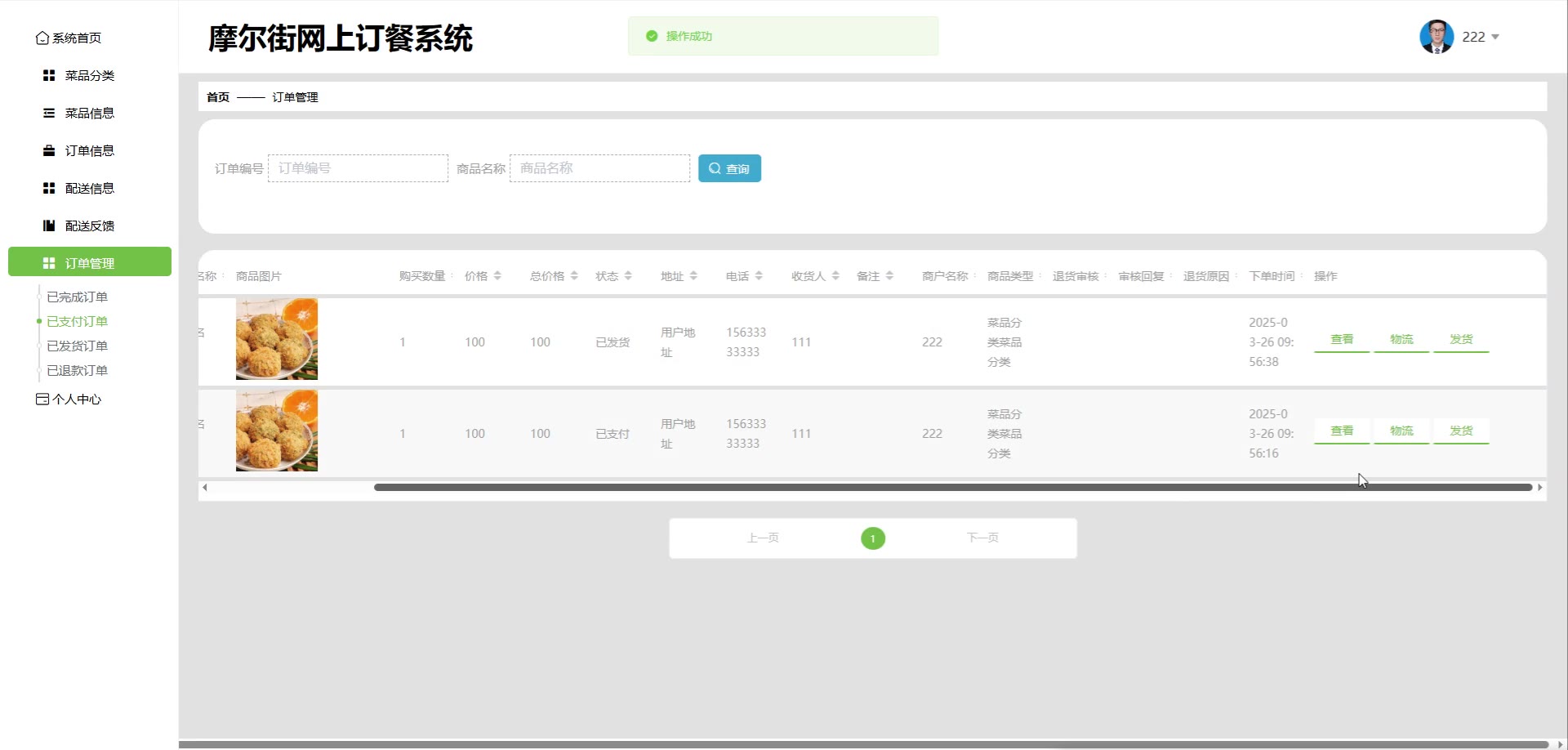Click the 购买数量 column header
Screen dimensions: 1568x750
point(422,276)
